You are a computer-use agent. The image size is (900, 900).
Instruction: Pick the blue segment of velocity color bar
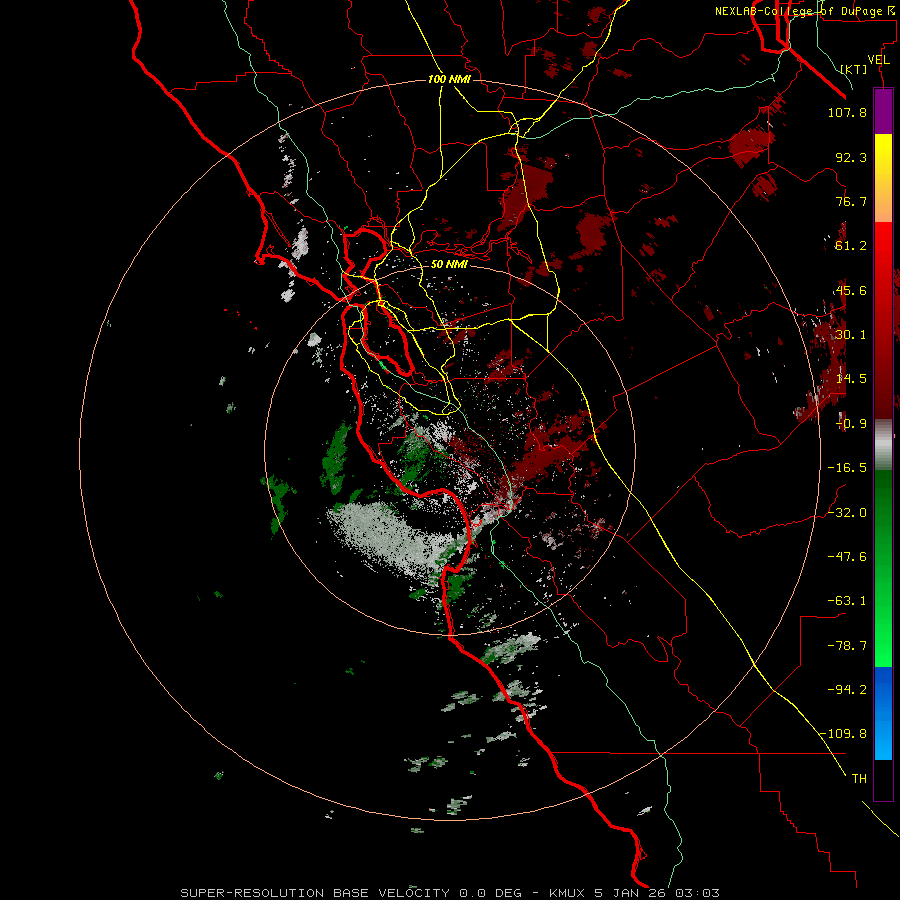tap(883, 713)
